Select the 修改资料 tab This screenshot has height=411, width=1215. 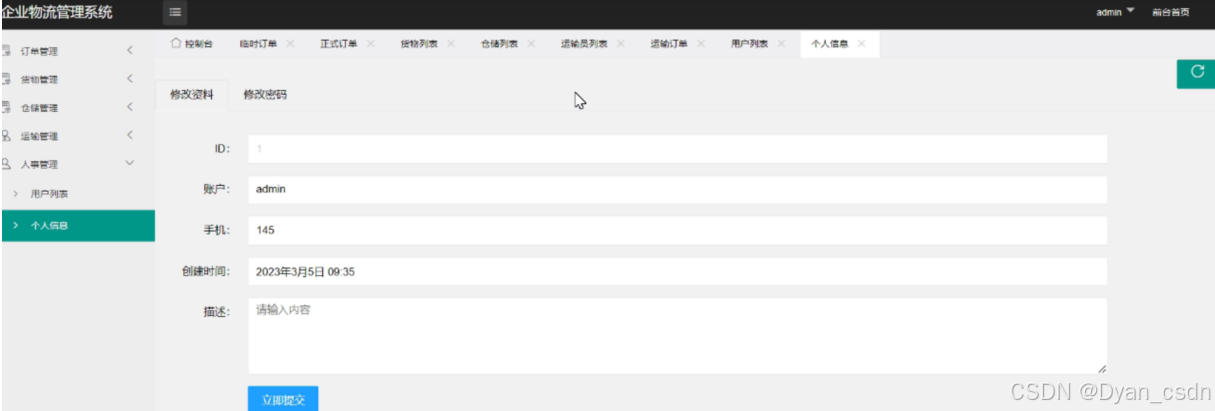click(192, 95)
